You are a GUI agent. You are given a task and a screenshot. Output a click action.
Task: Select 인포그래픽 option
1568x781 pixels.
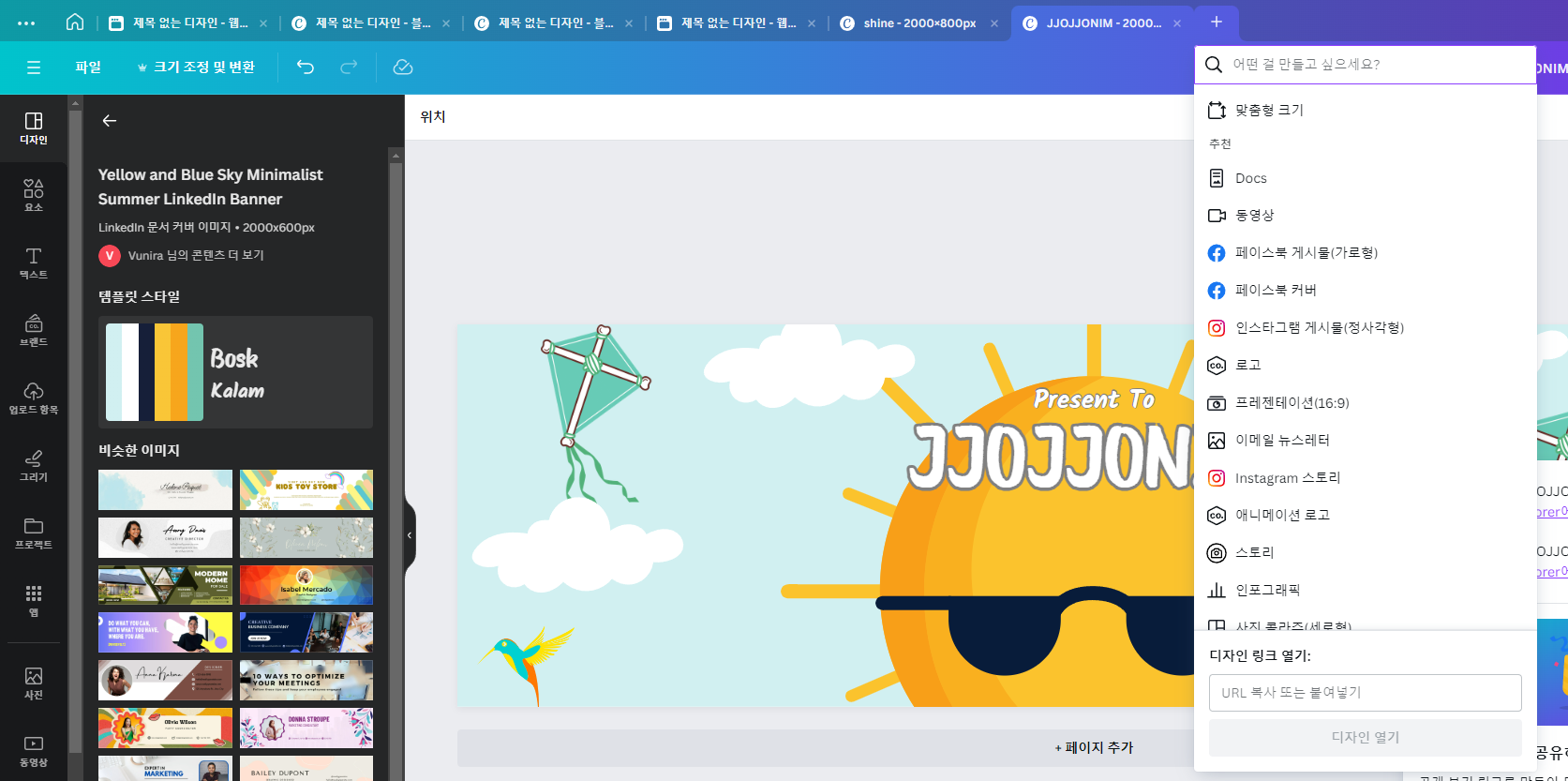(1366, 590)
